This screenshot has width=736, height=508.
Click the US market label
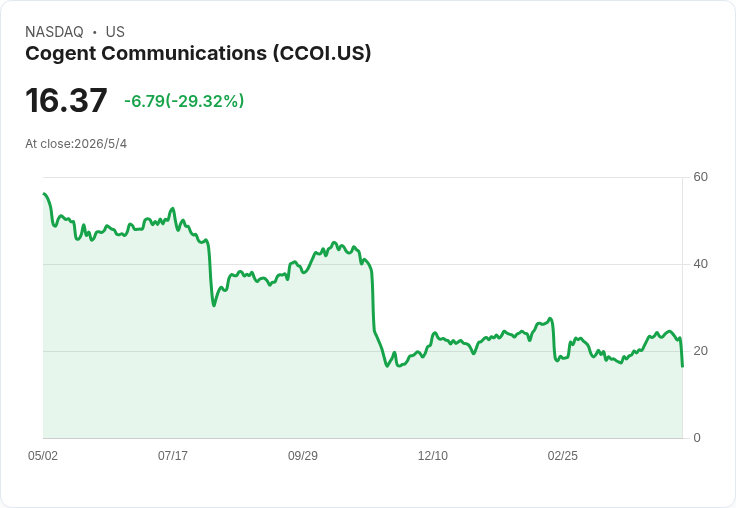[x=115, y=32]
